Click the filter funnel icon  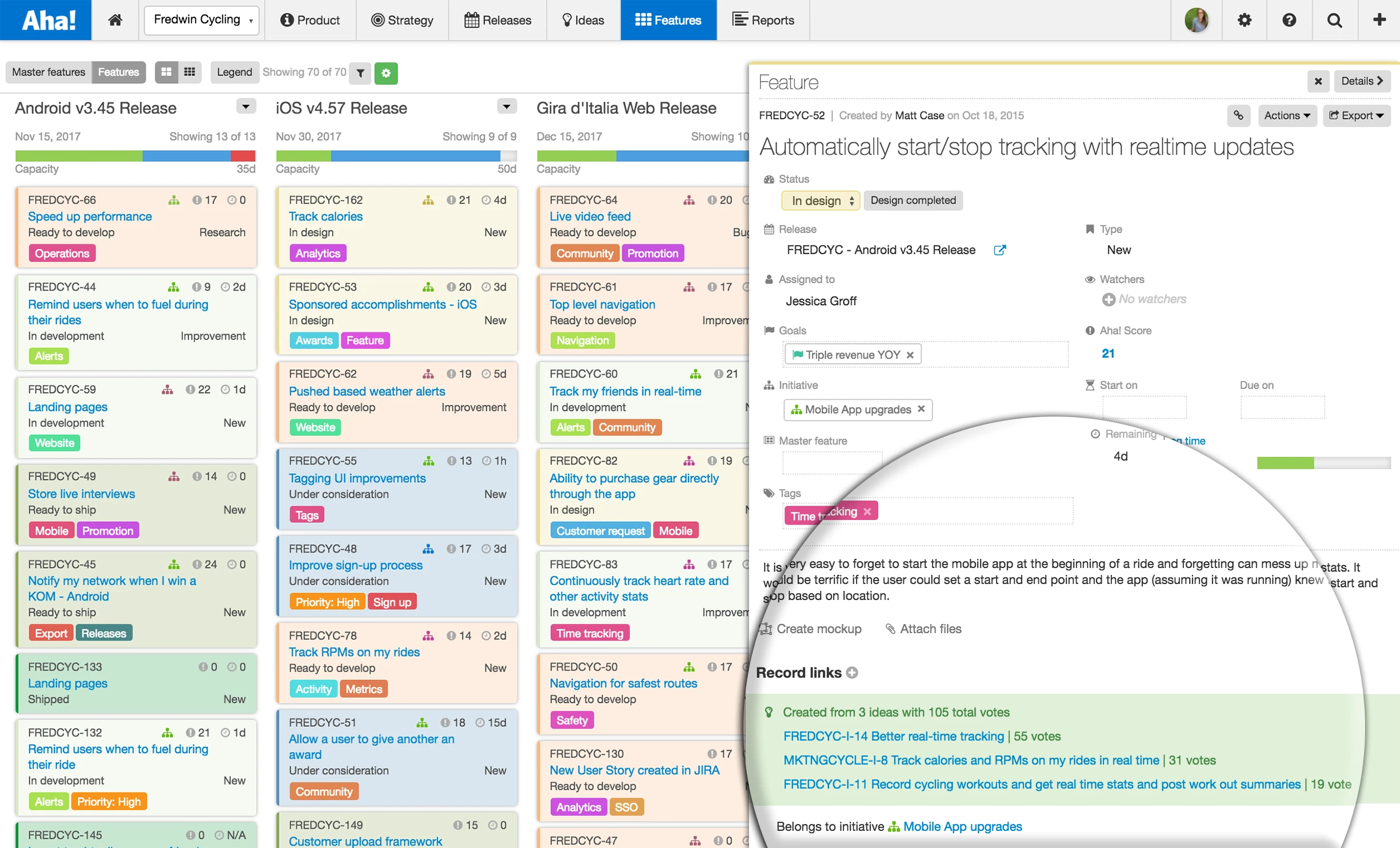tap(361, 73)
